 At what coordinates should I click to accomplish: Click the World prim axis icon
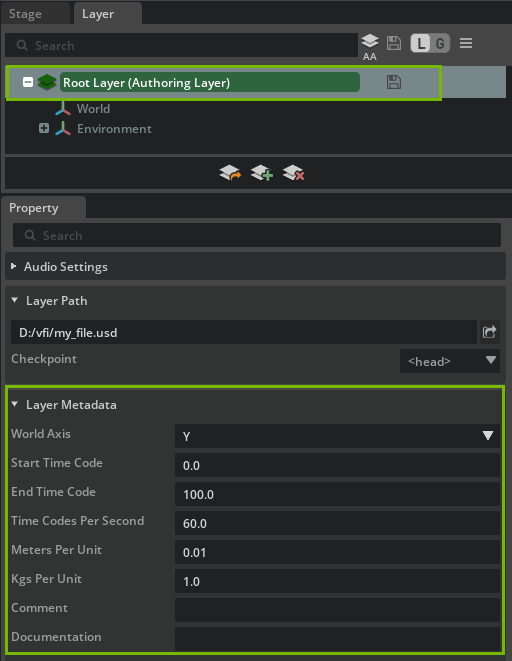63,108
